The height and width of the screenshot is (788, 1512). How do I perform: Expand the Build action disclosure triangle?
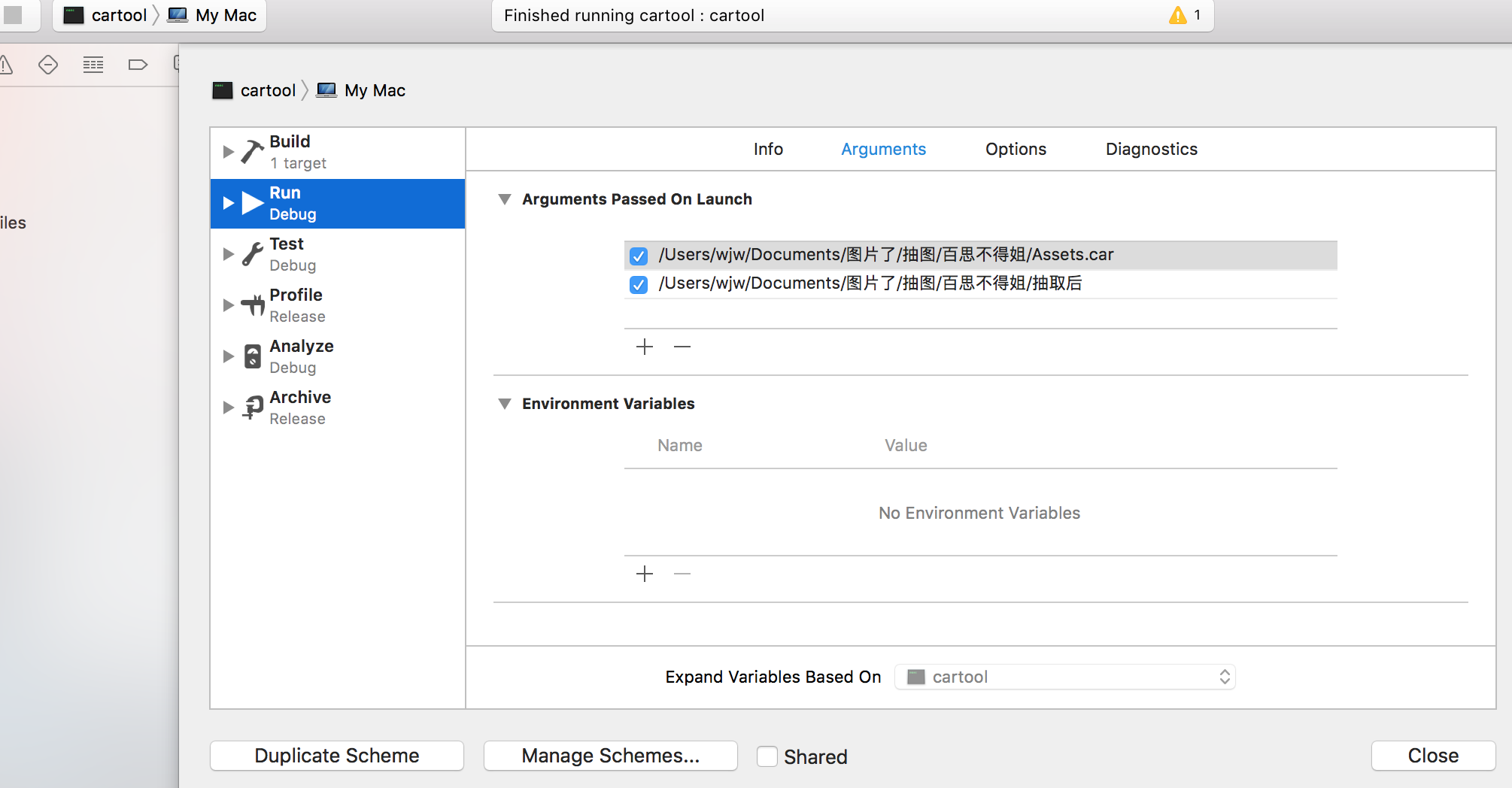(x=229, y=151)
